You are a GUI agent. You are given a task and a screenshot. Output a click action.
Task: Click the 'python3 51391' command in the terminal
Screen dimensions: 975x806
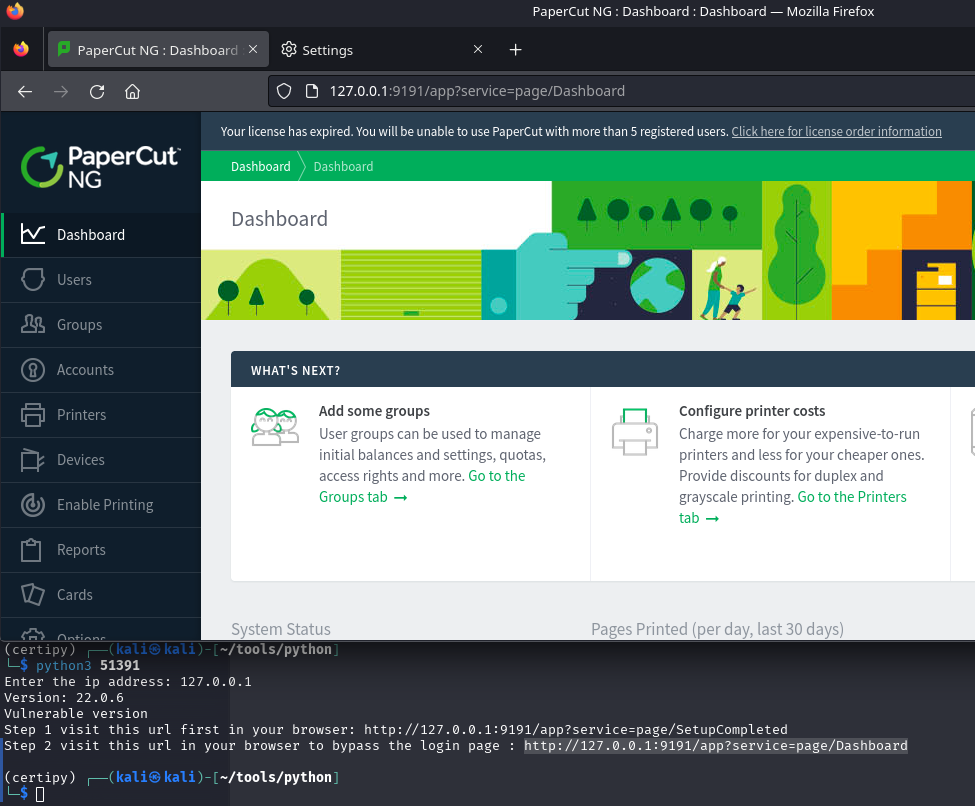(x=88, y=665)
